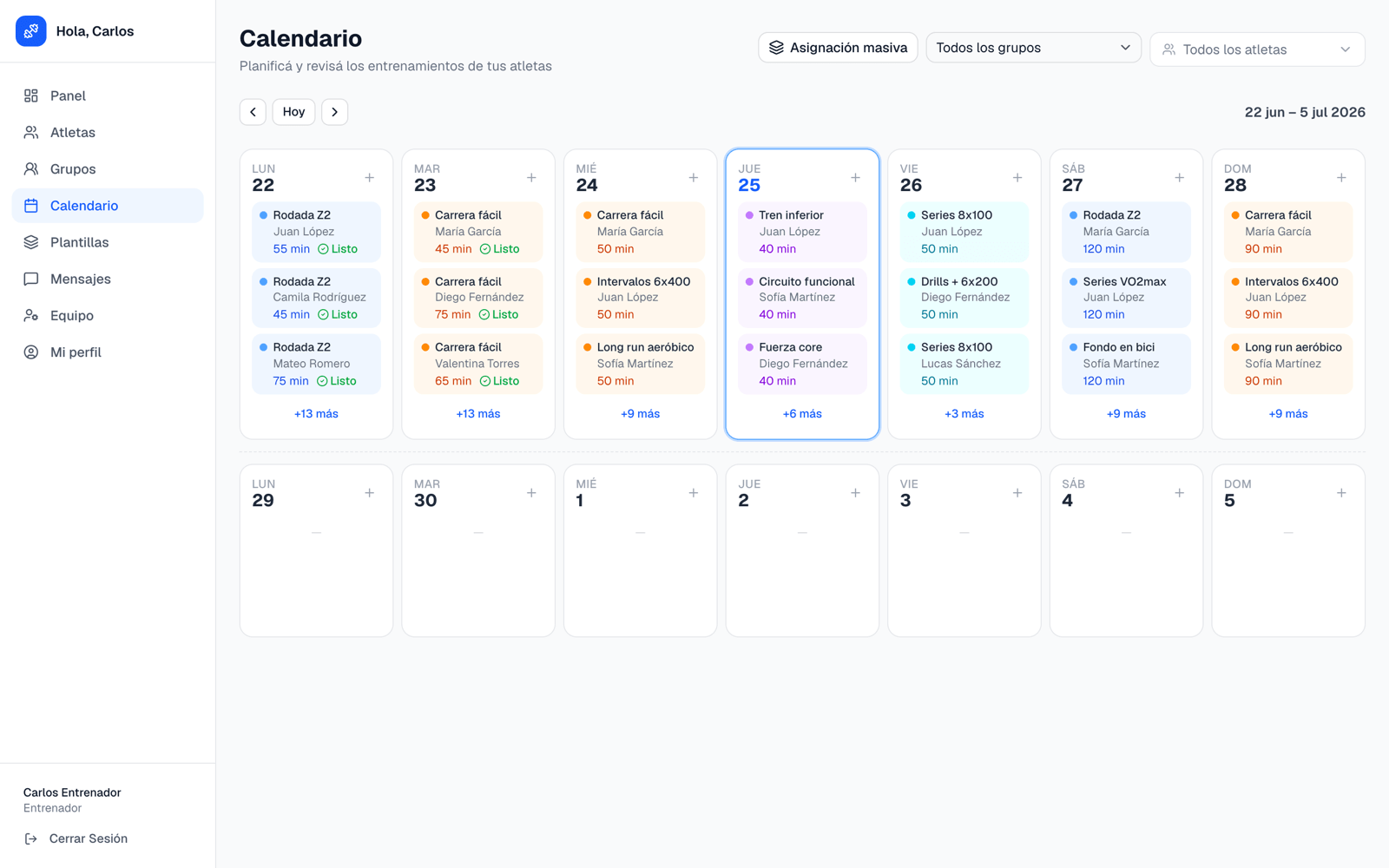Open Camila Rodríguez's Rodada Z2 workout
This screenshot has height=868, width=1389.
coord(316,298)
